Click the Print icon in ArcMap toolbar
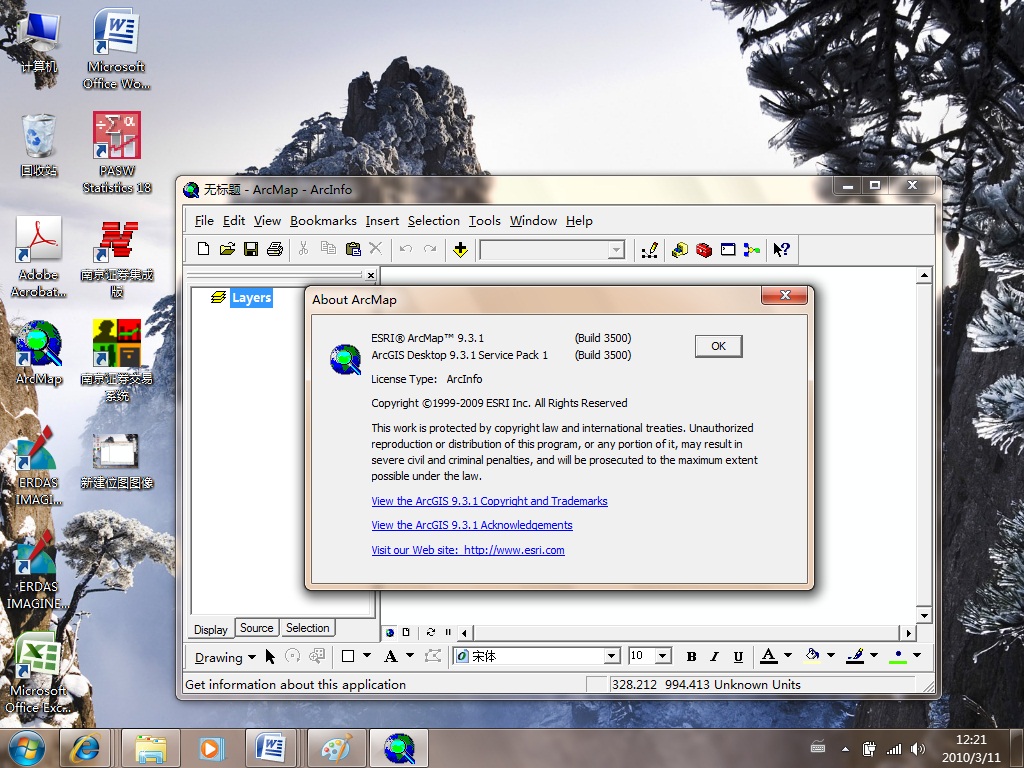The height and width of the screenshot is (768, 1024). [275, 249]
